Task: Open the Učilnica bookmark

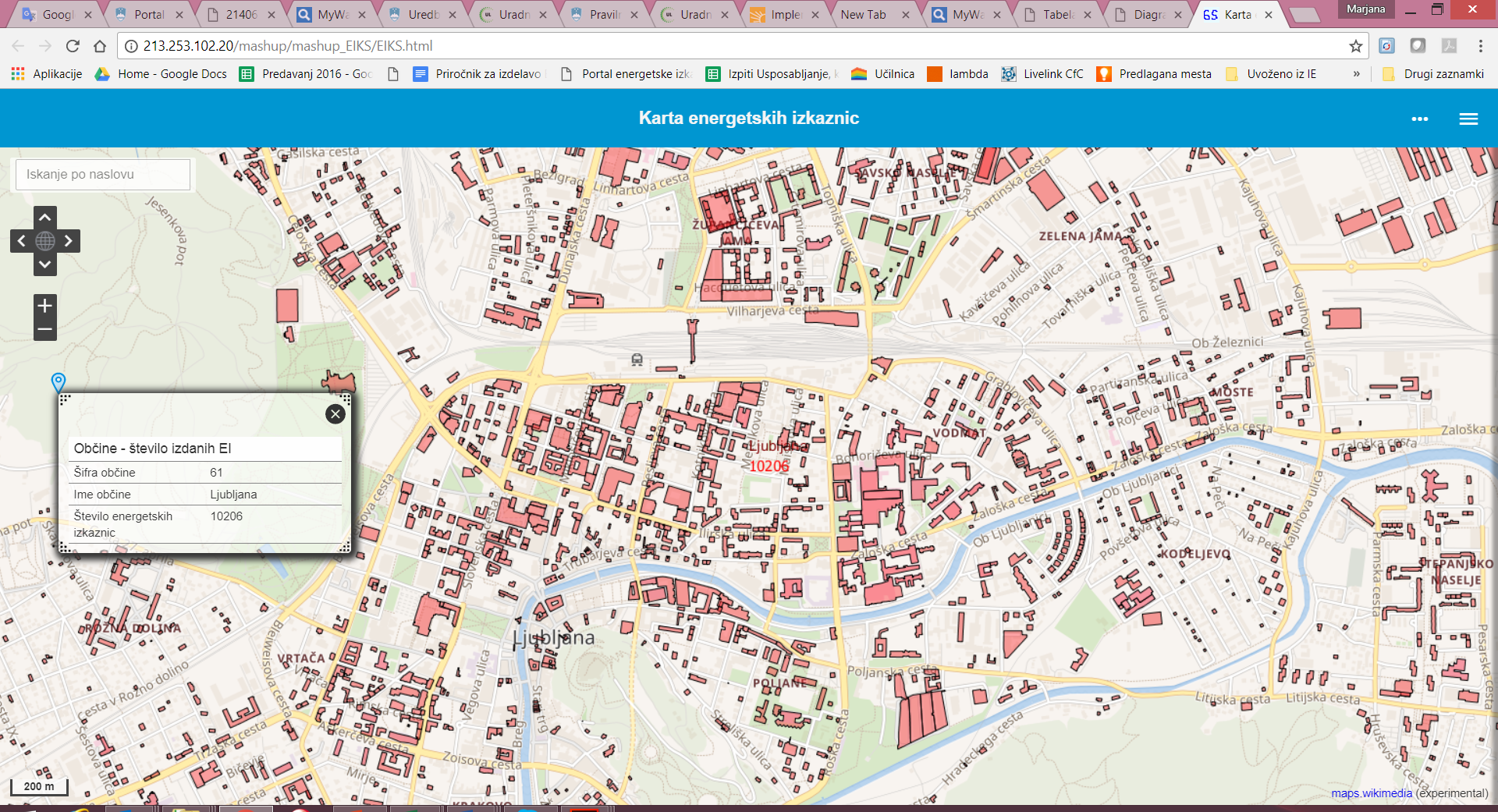Action: pyautogui.click(x=883, y=74)
